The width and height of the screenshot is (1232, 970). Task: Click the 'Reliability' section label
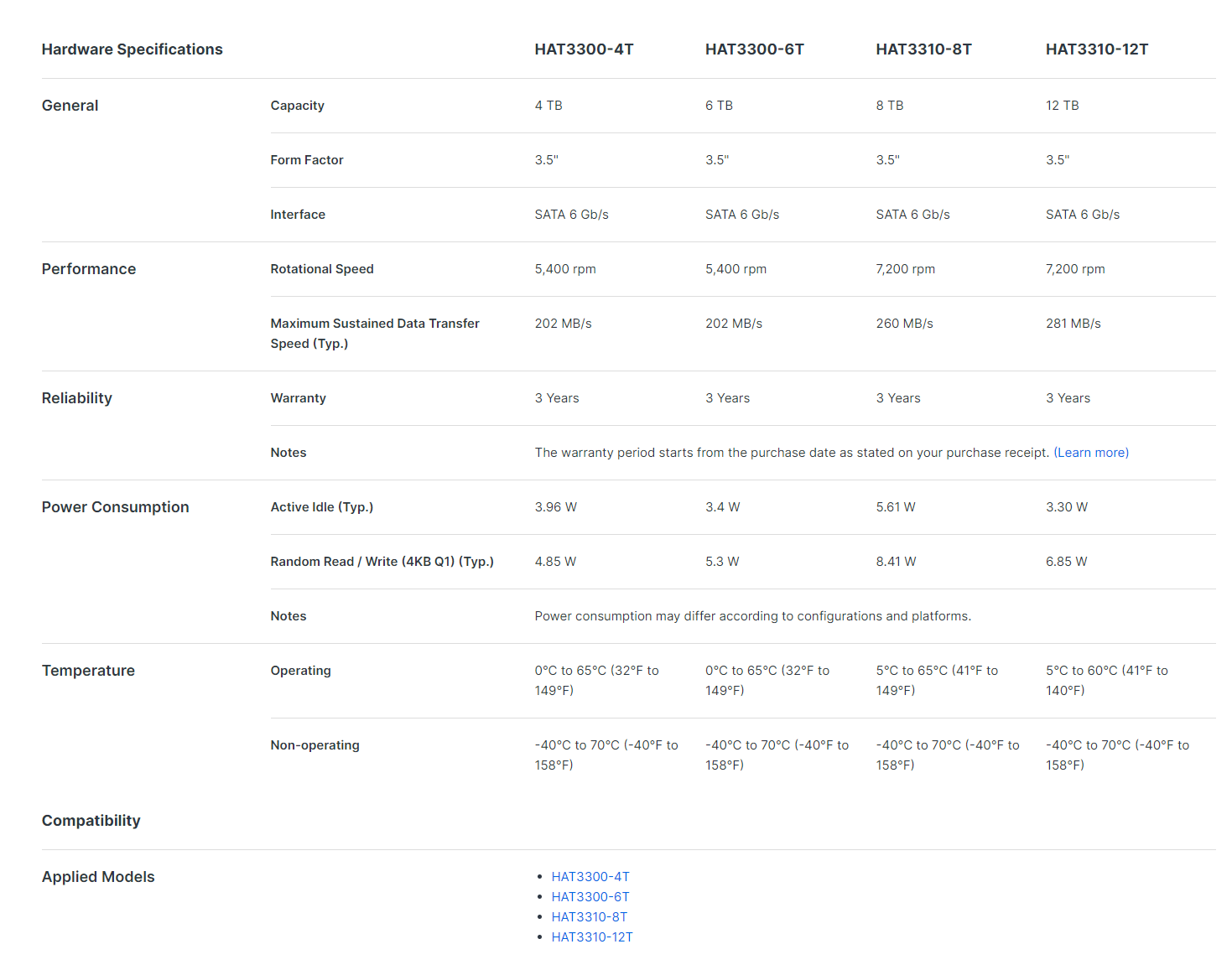point(77,398)
